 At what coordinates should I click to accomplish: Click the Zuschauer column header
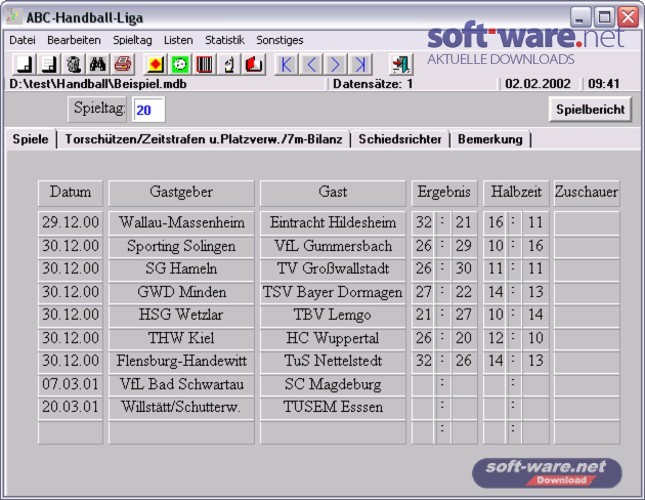pyautogui.click(x=587, y=192)
